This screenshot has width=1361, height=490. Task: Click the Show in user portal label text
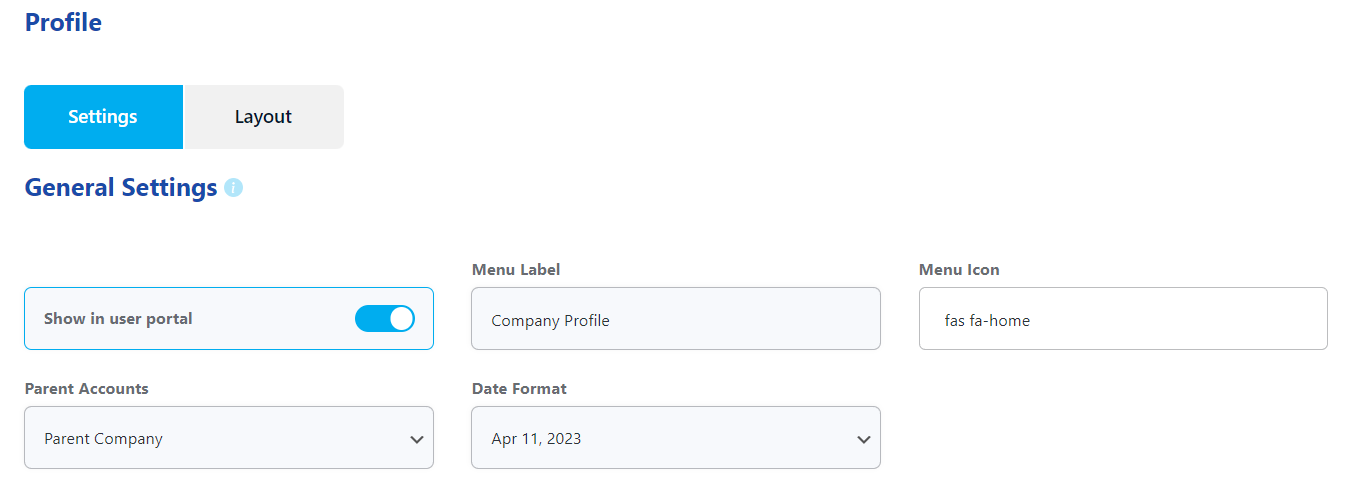[x=118, y=319]
